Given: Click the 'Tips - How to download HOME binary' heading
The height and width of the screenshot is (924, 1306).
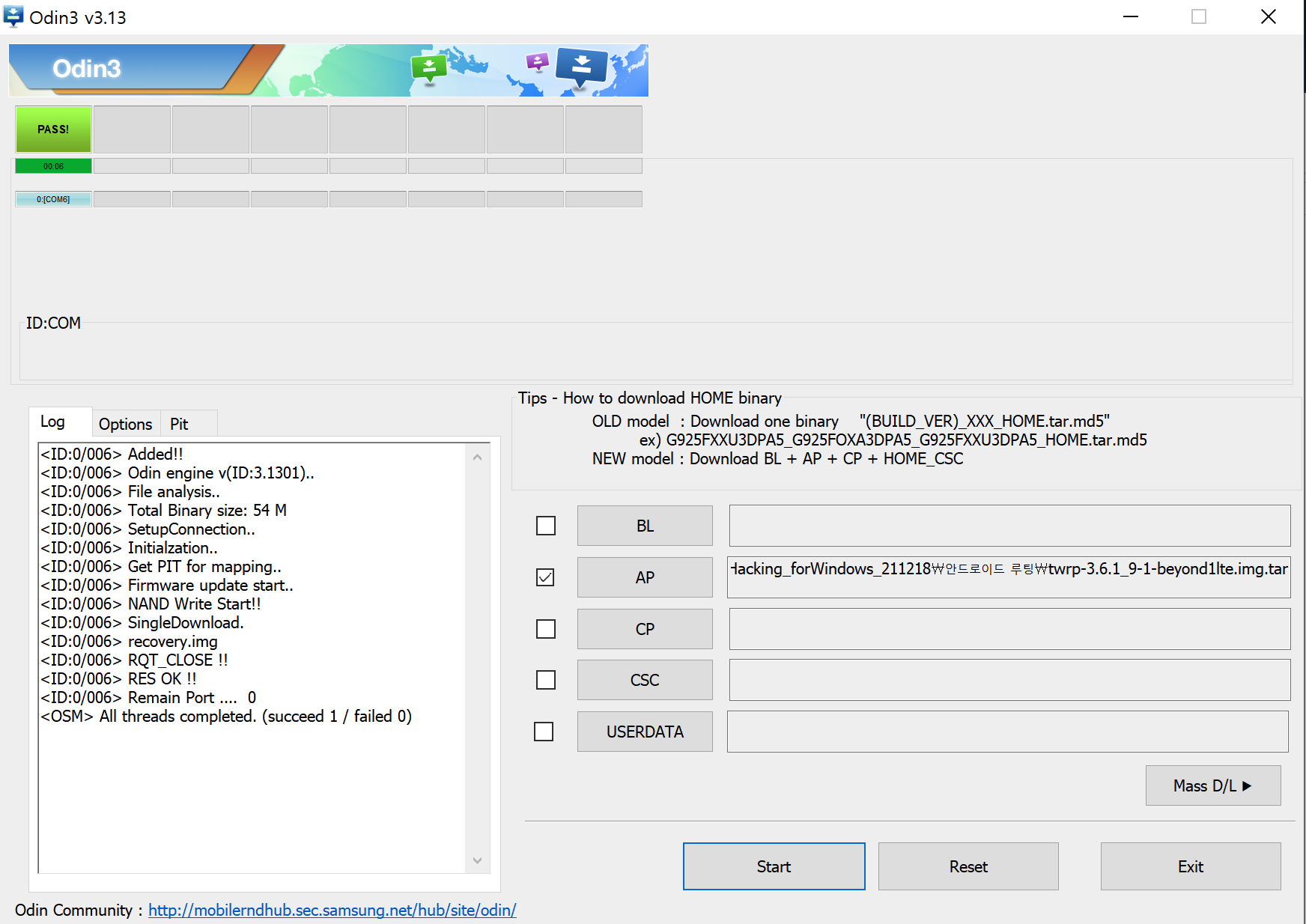Looking at the screenshot, I should tap(649, 398).
